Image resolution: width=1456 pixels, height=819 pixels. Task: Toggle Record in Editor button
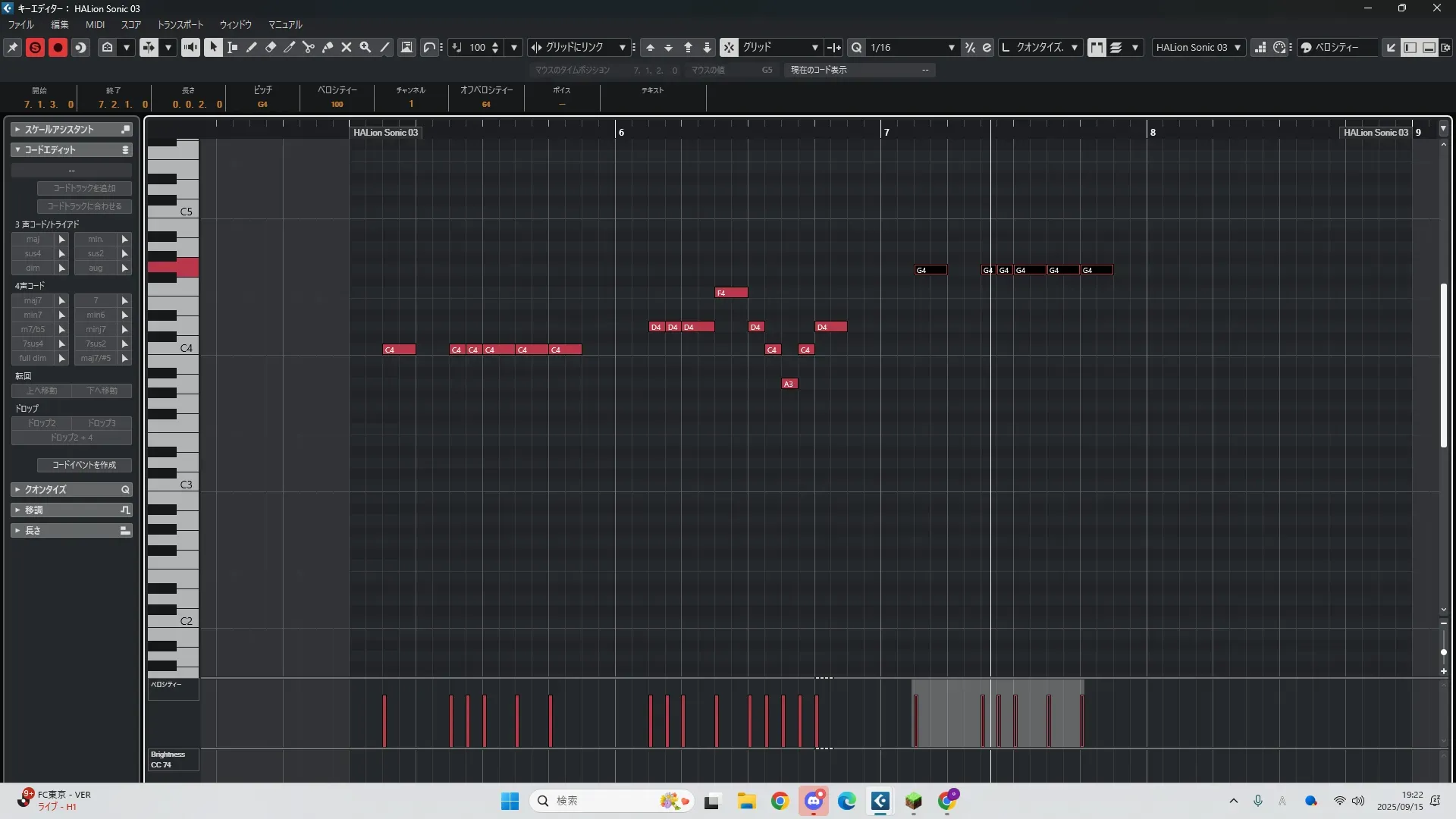point(58,47)
